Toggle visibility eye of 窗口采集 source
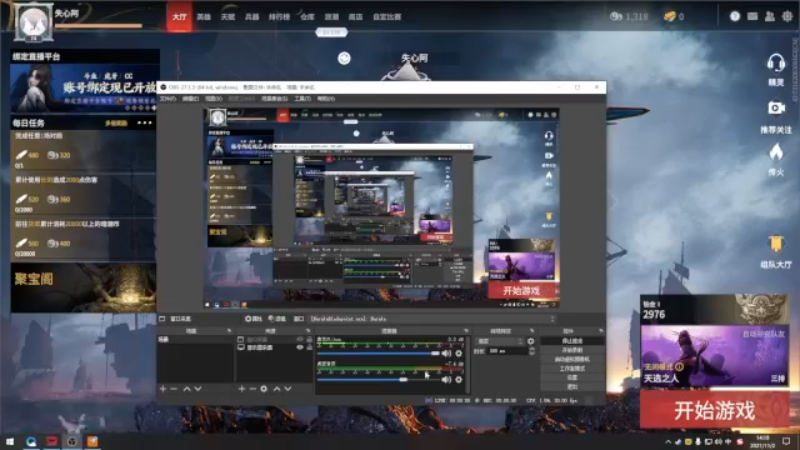This screenshot has height=450, width=800. [x=300, y=339]
